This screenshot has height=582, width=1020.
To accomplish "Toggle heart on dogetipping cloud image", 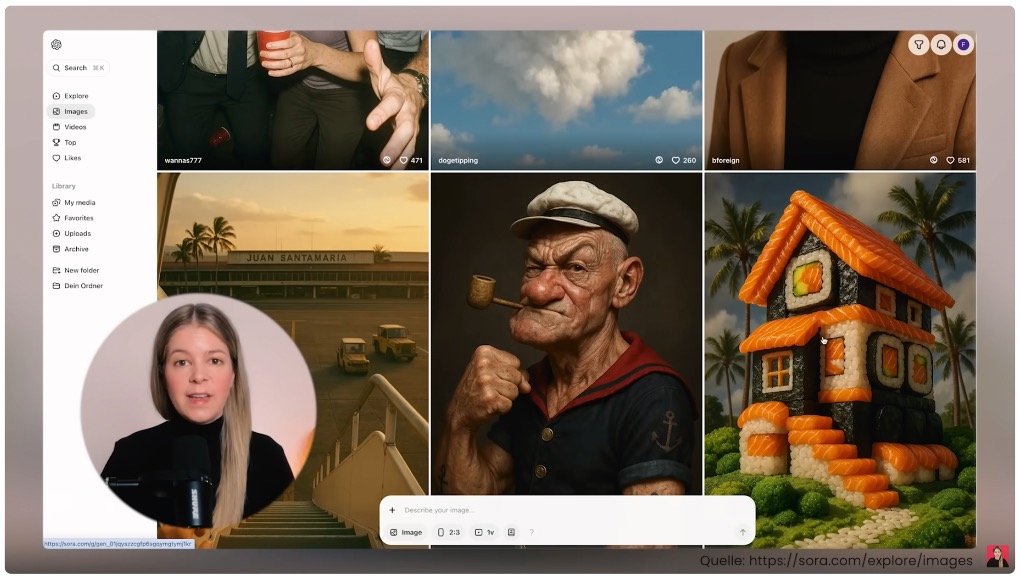I will (x=676, y=160).
